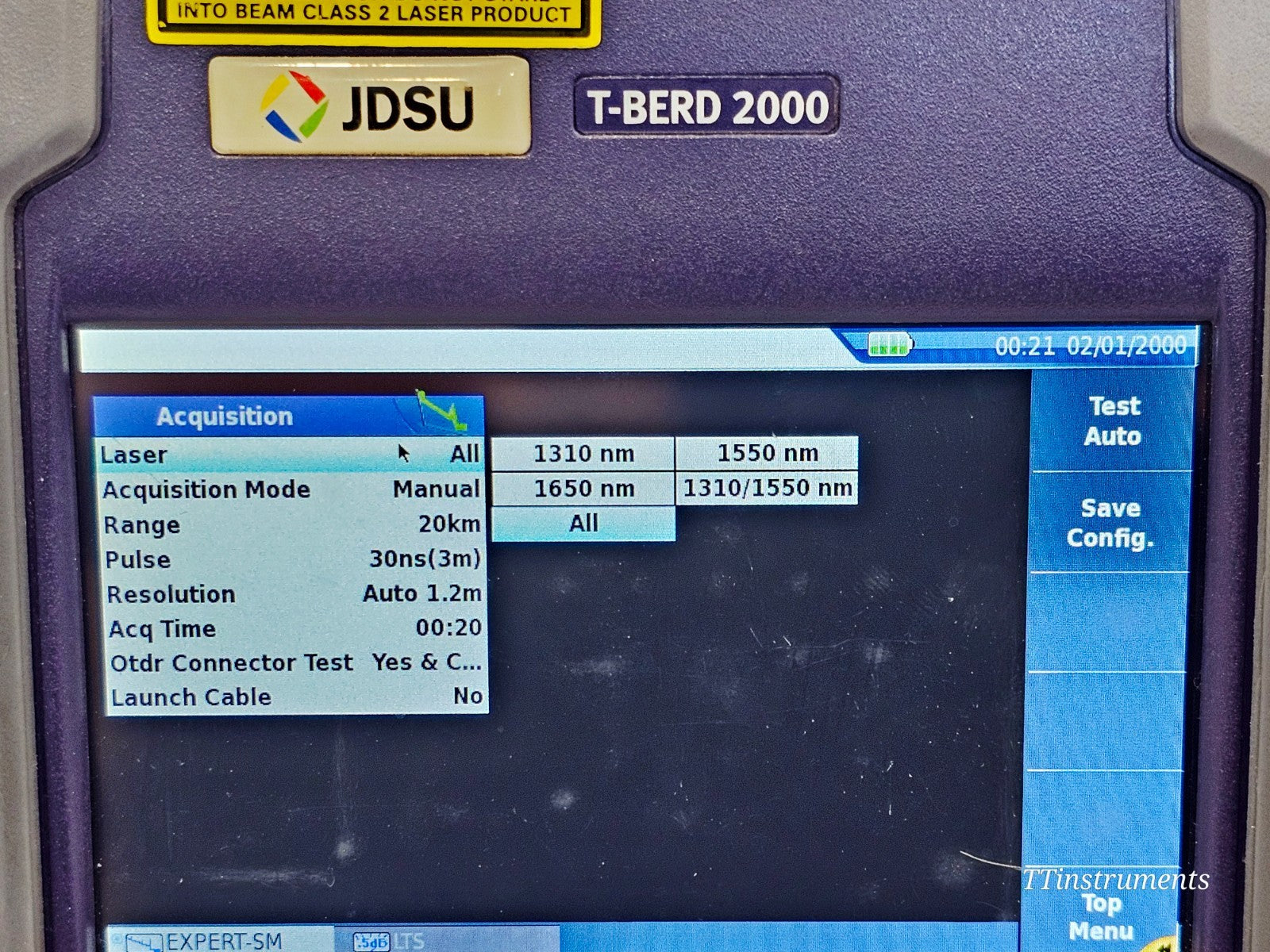
Task: Select All wavelengths for the laser
Action: 583,522
